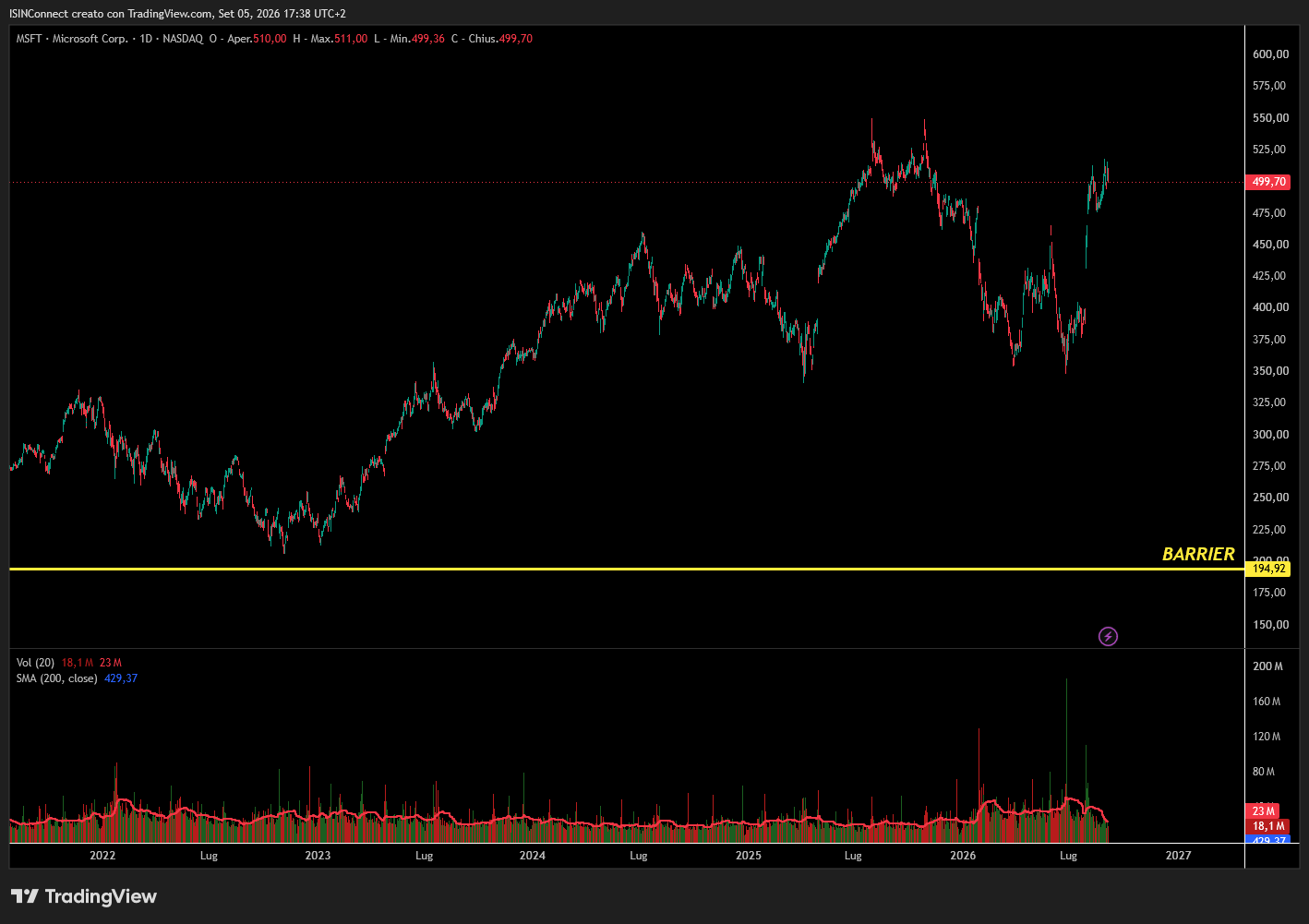The width and height of the screenshot is (1309, 924).
Task: Click the 525,00 price axis label
Action: [1269, 150]
